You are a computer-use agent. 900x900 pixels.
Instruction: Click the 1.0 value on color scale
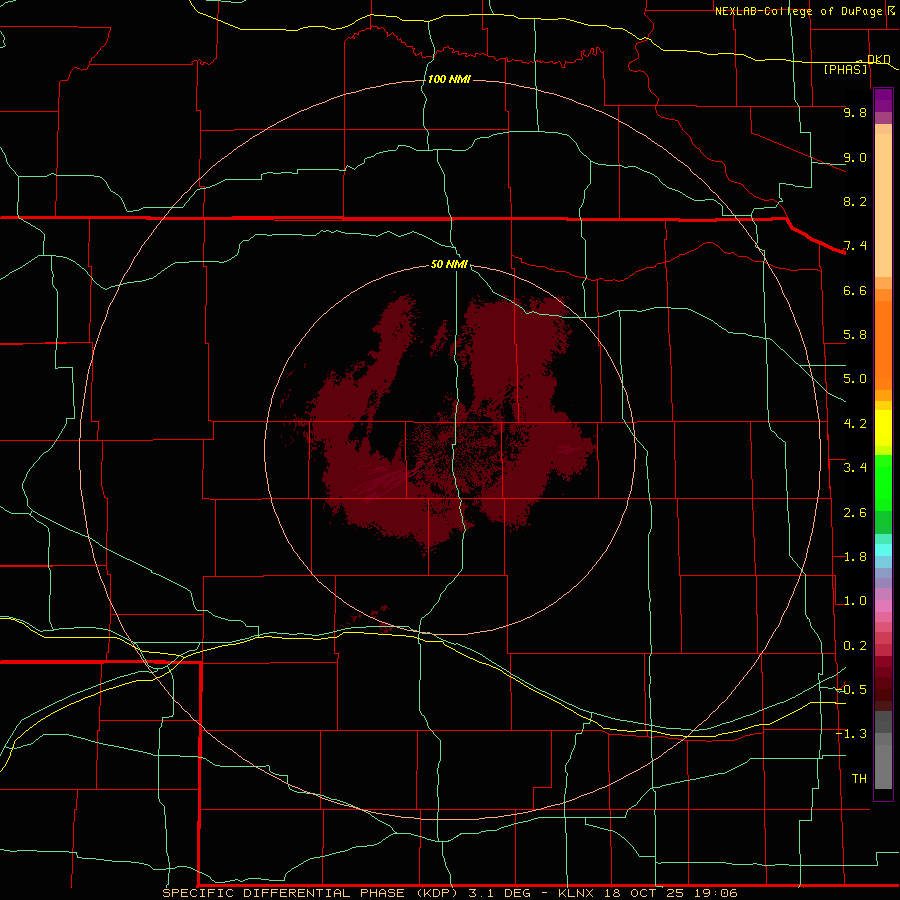coord(855,601)
